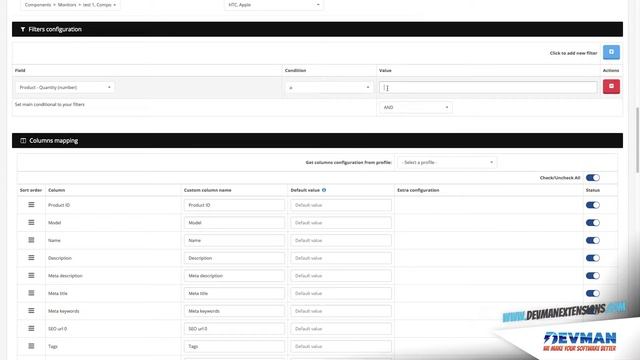Click Default value field for Meta title
Viewport: 640px width, 360px height.
pyautogui.click(x=341, y=293)
